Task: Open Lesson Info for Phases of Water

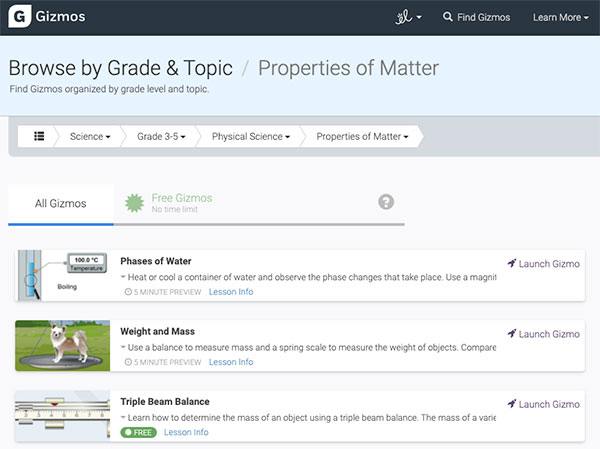Action: click(x=230, y=292)
